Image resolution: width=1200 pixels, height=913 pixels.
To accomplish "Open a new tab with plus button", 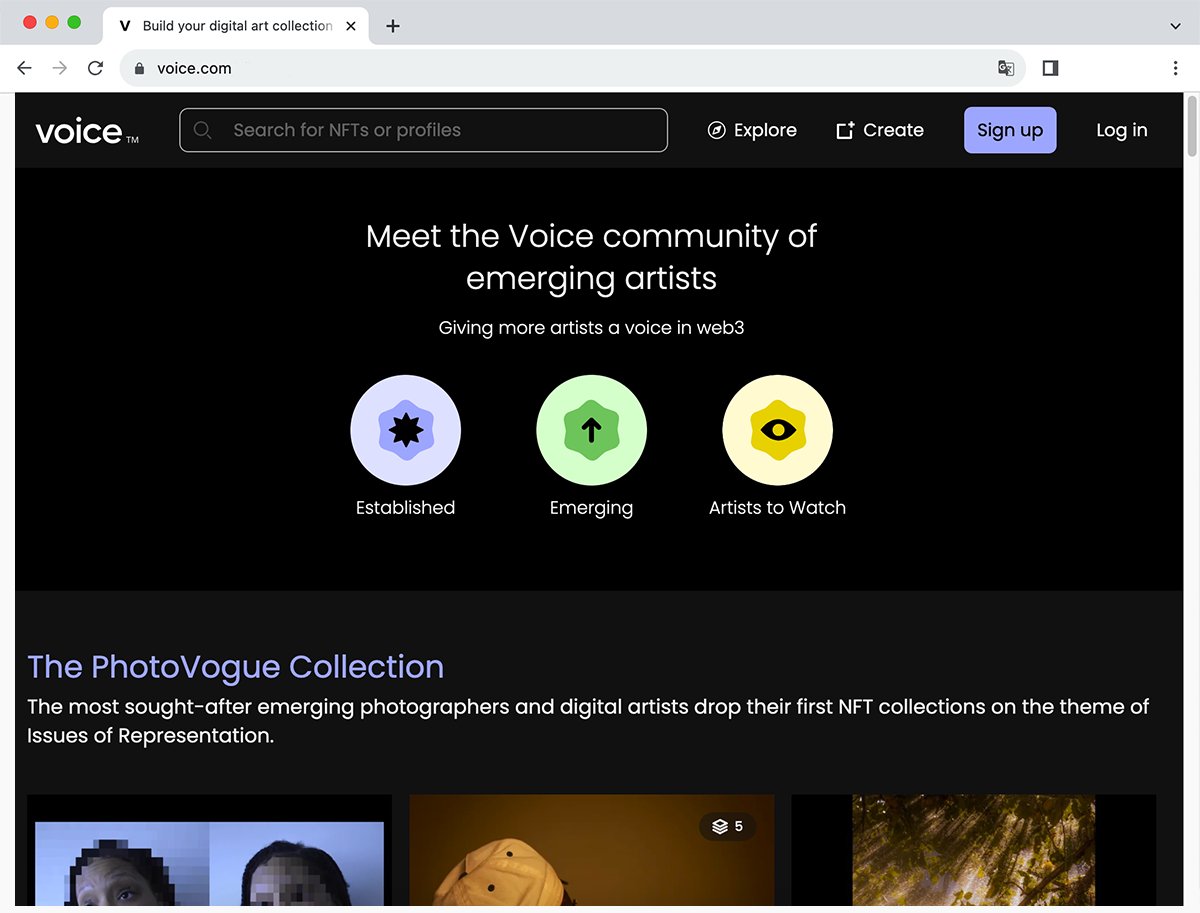I will pos(393,26).
